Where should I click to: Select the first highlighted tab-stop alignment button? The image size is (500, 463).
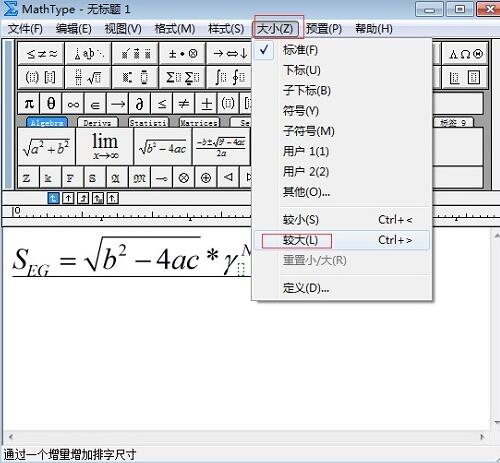pyautogui.click(x=53, y=198)
